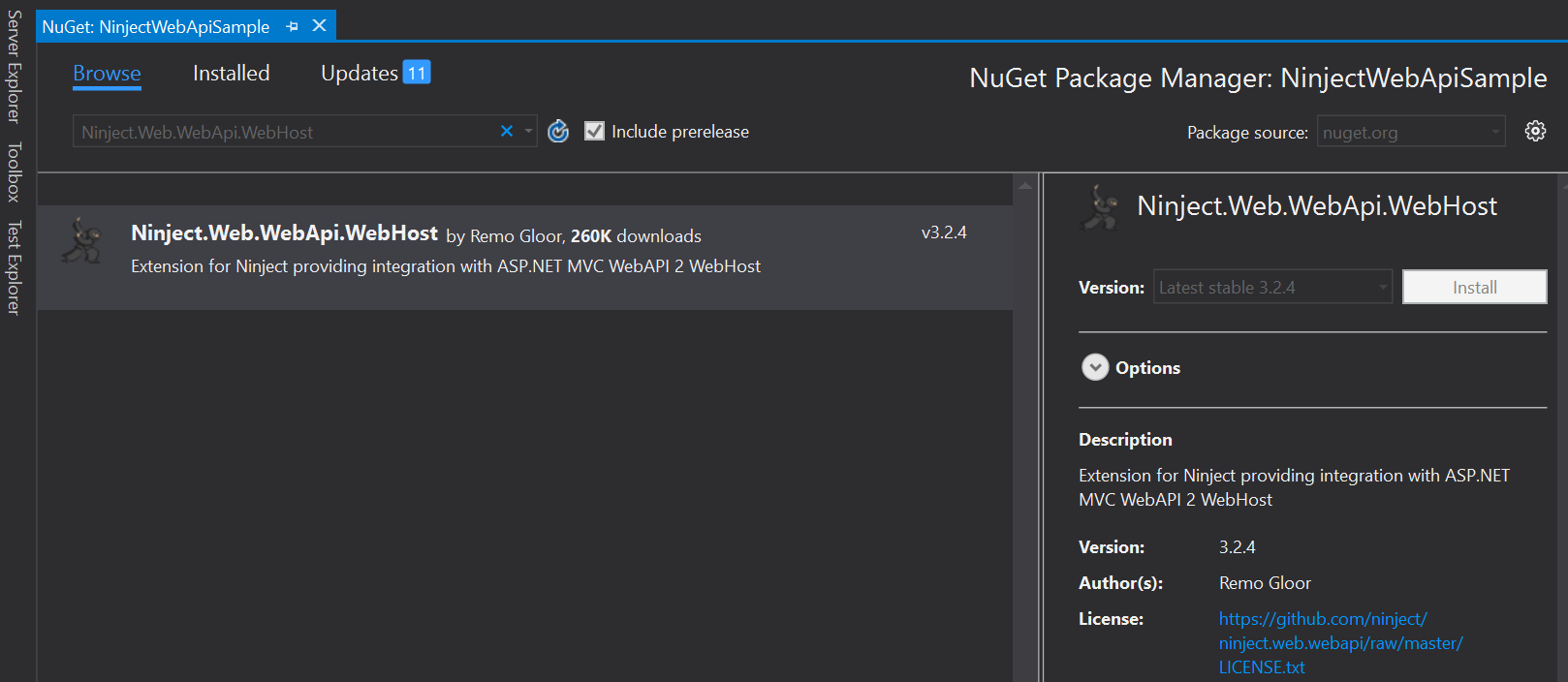Refresh the package search results

tap(558, 131)
